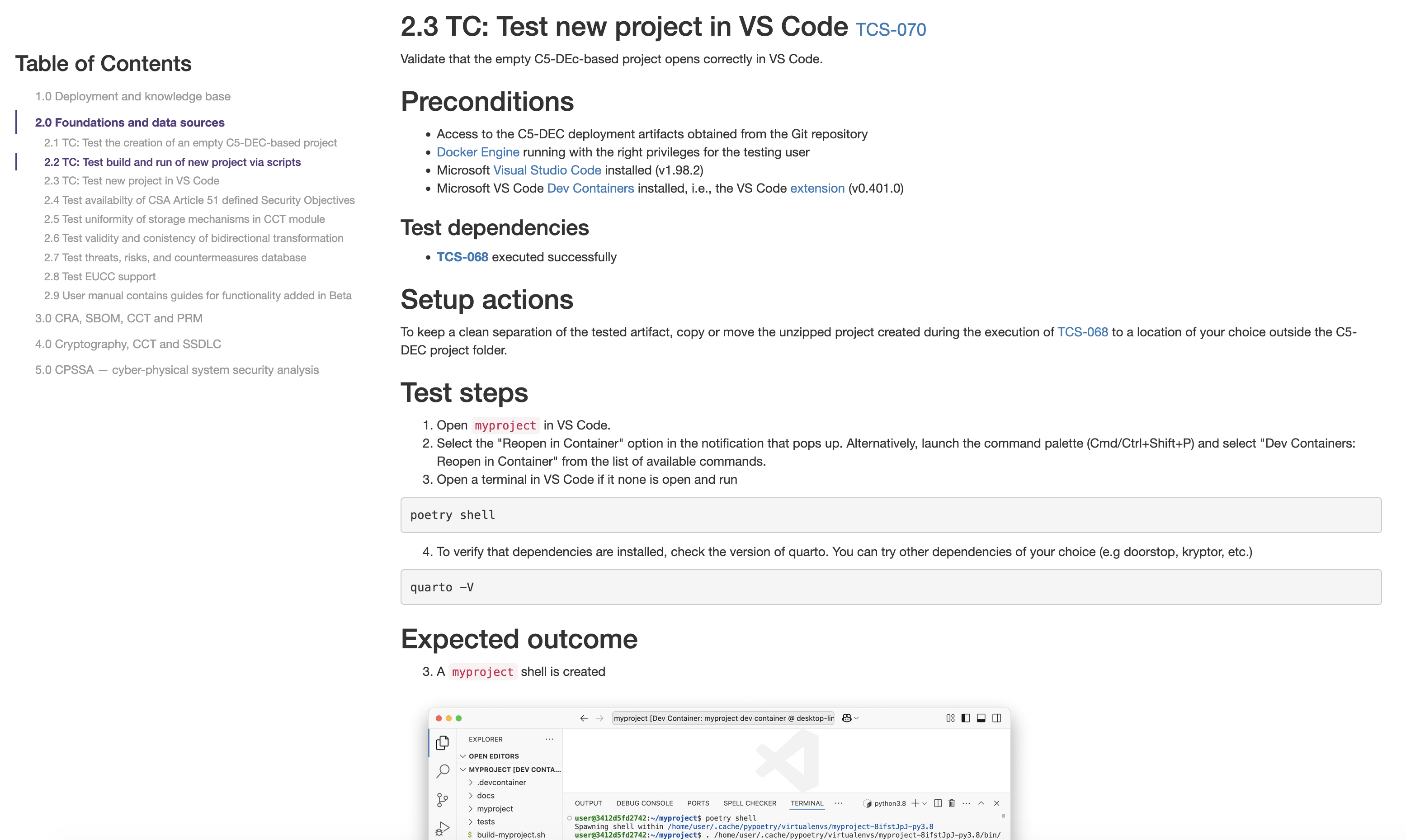Follow the Docker Engine link
The width and height of the screenshot is (1406, 840).
[478, 152]
